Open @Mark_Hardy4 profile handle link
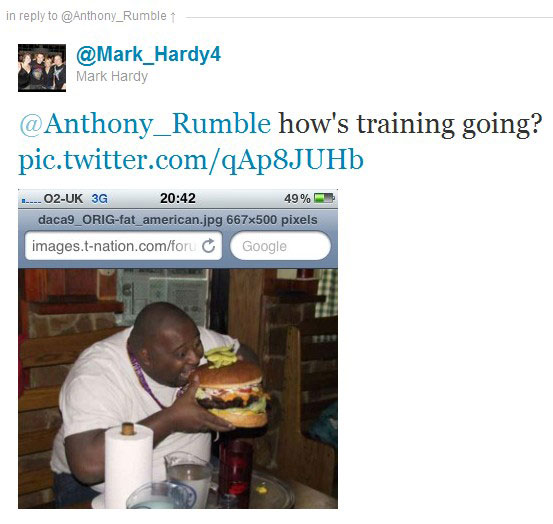The width and height of the screenshot is (553, 524). [x=148, y=55]
